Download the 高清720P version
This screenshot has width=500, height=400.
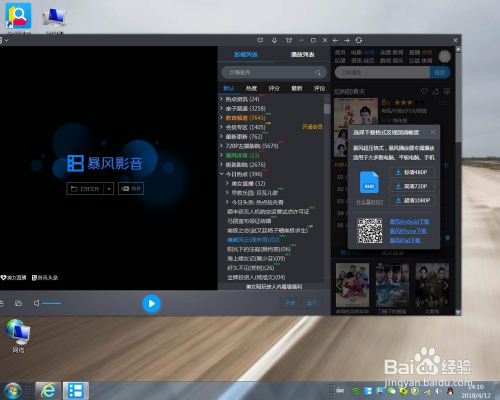pos(412,186)
